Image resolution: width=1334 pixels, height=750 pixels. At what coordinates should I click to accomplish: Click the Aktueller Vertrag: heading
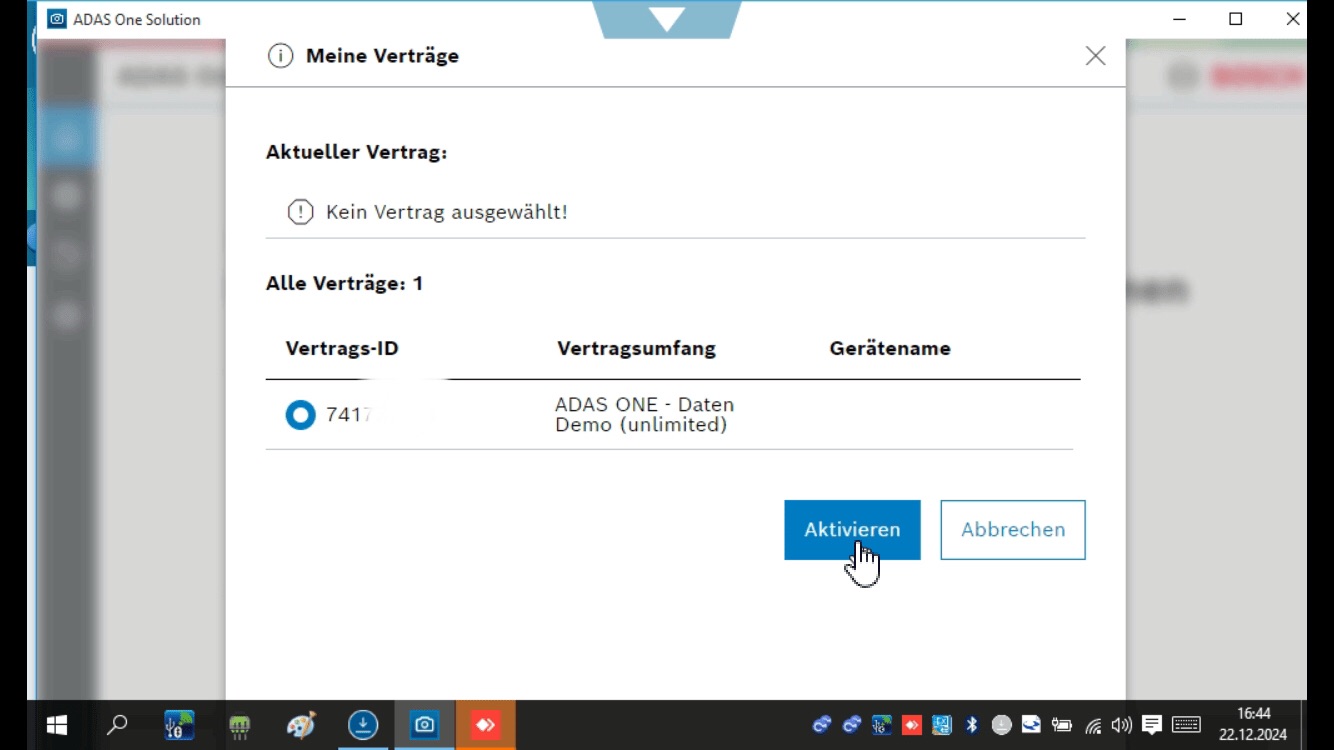pos(356,153)
